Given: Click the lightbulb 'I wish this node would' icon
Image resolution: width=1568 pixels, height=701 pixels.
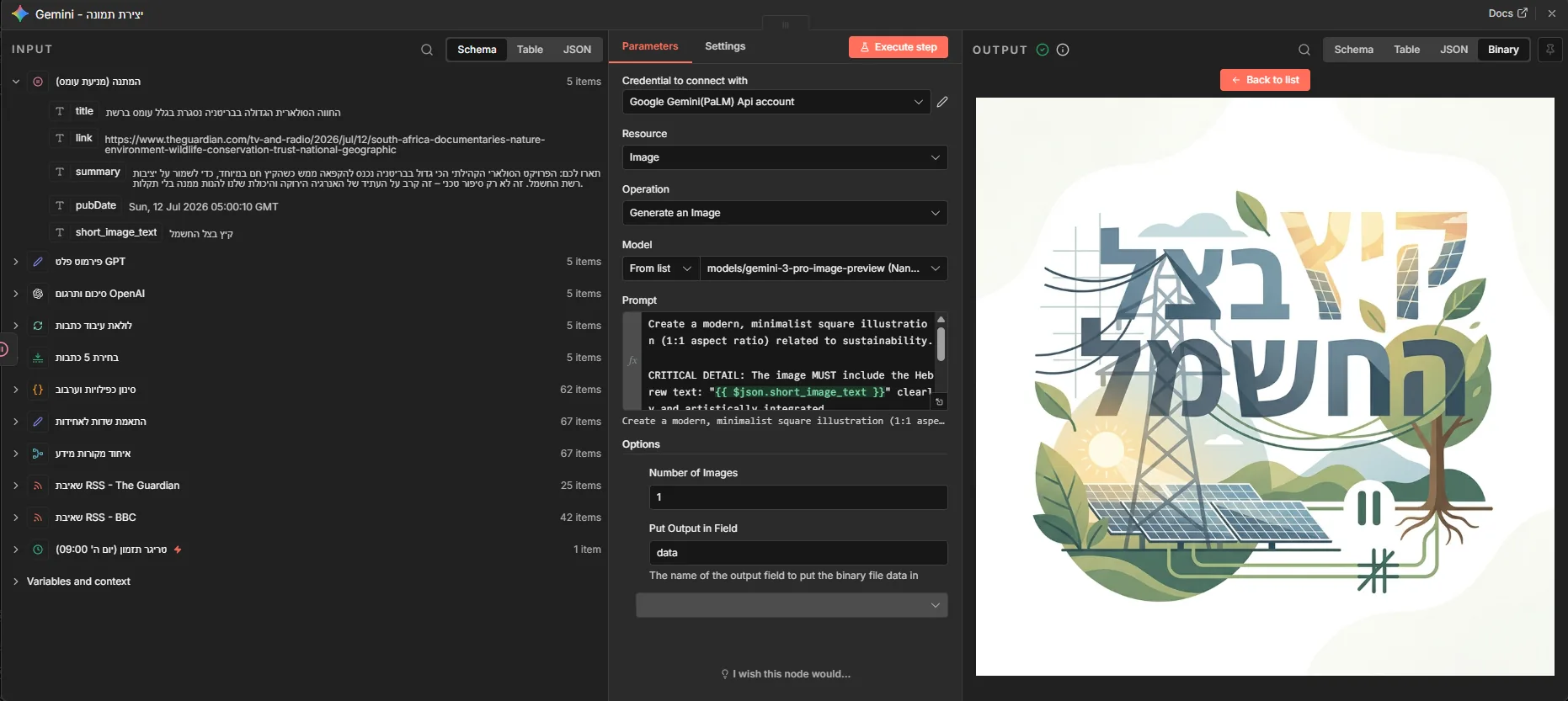Looking at the screenshot, I should tap(725, 674).
